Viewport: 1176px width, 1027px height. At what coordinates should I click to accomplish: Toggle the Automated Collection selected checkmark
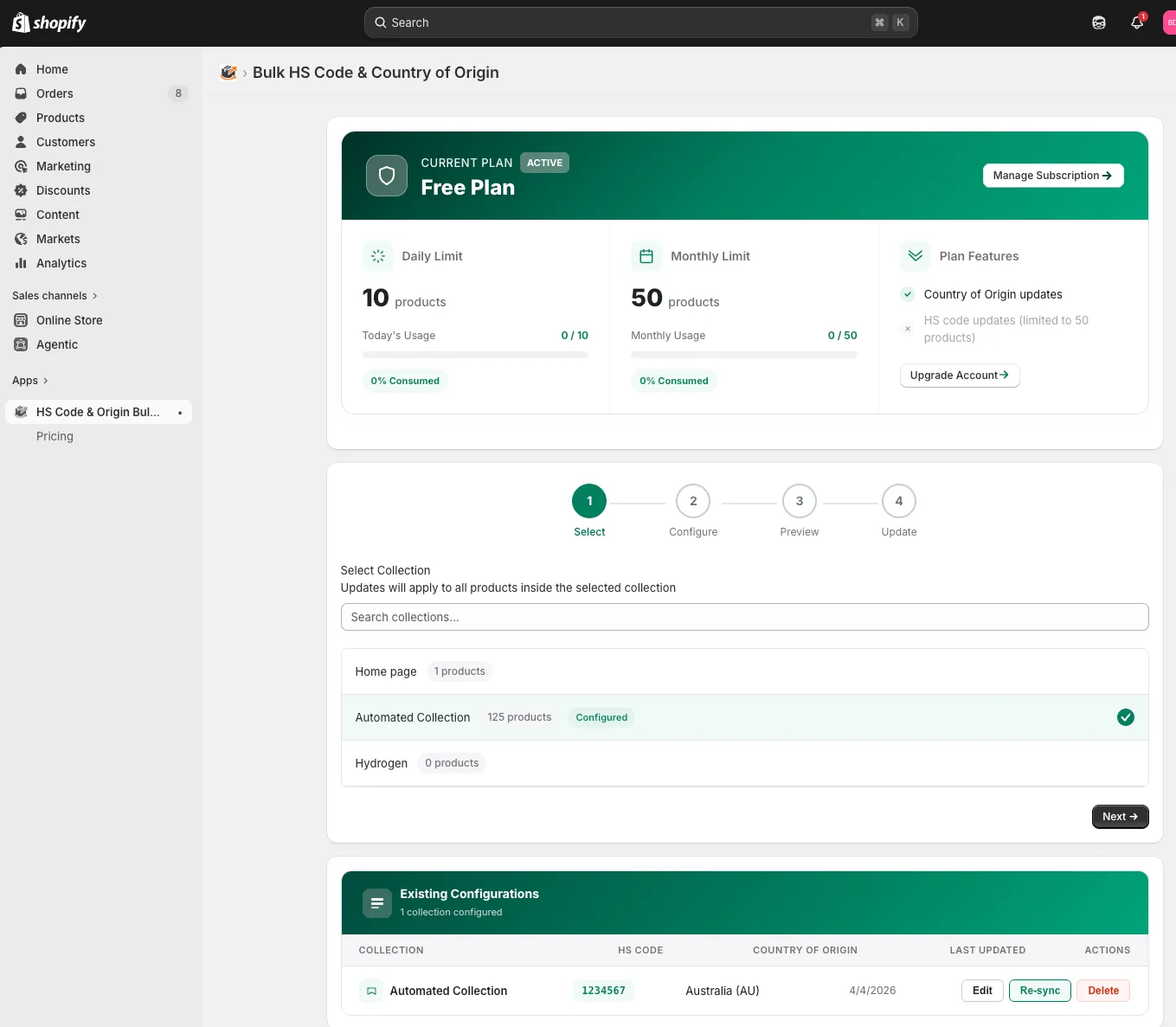point(1126,717)
